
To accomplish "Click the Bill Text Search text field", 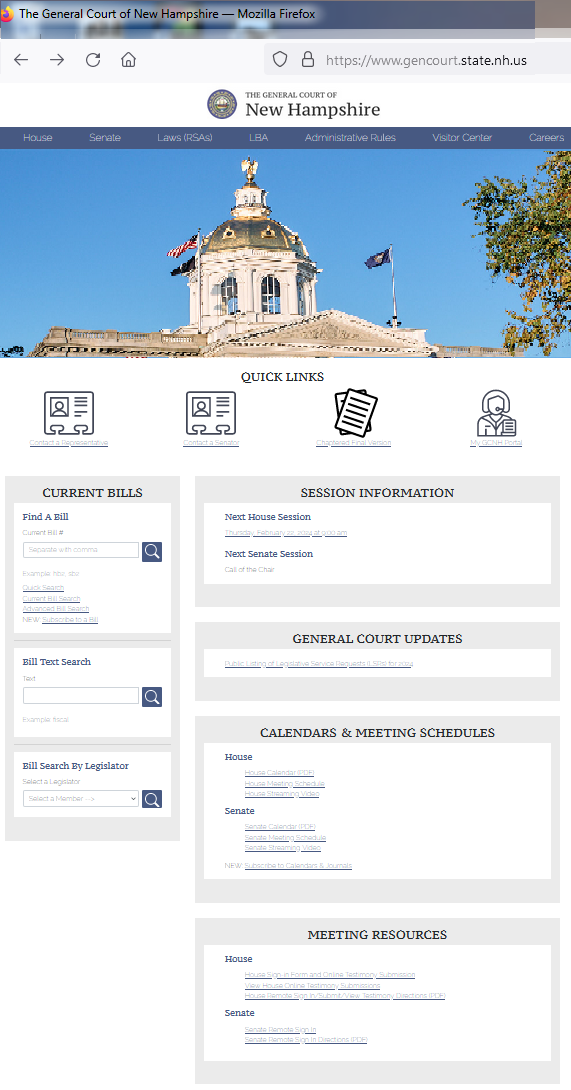I will 81,695.
